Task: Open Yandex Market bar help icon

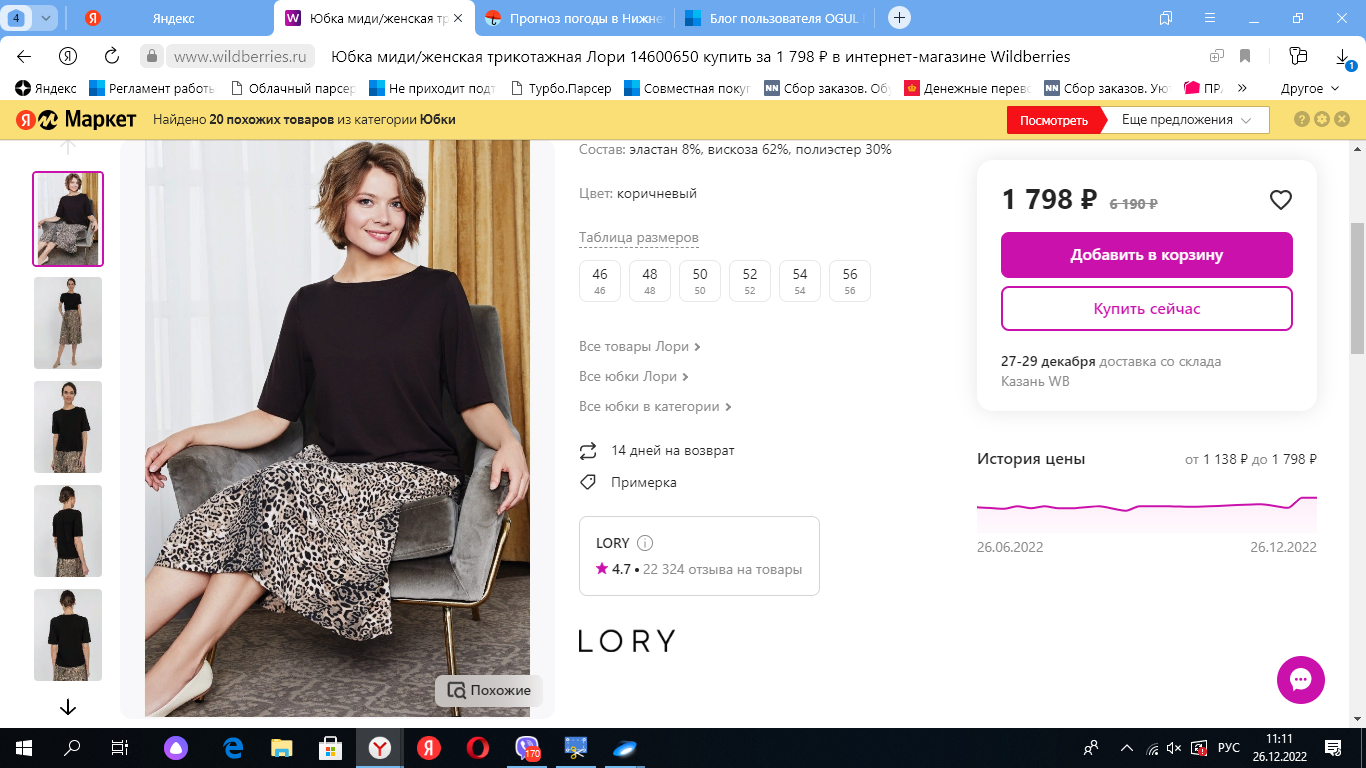Action: [x=1302, y=120]
